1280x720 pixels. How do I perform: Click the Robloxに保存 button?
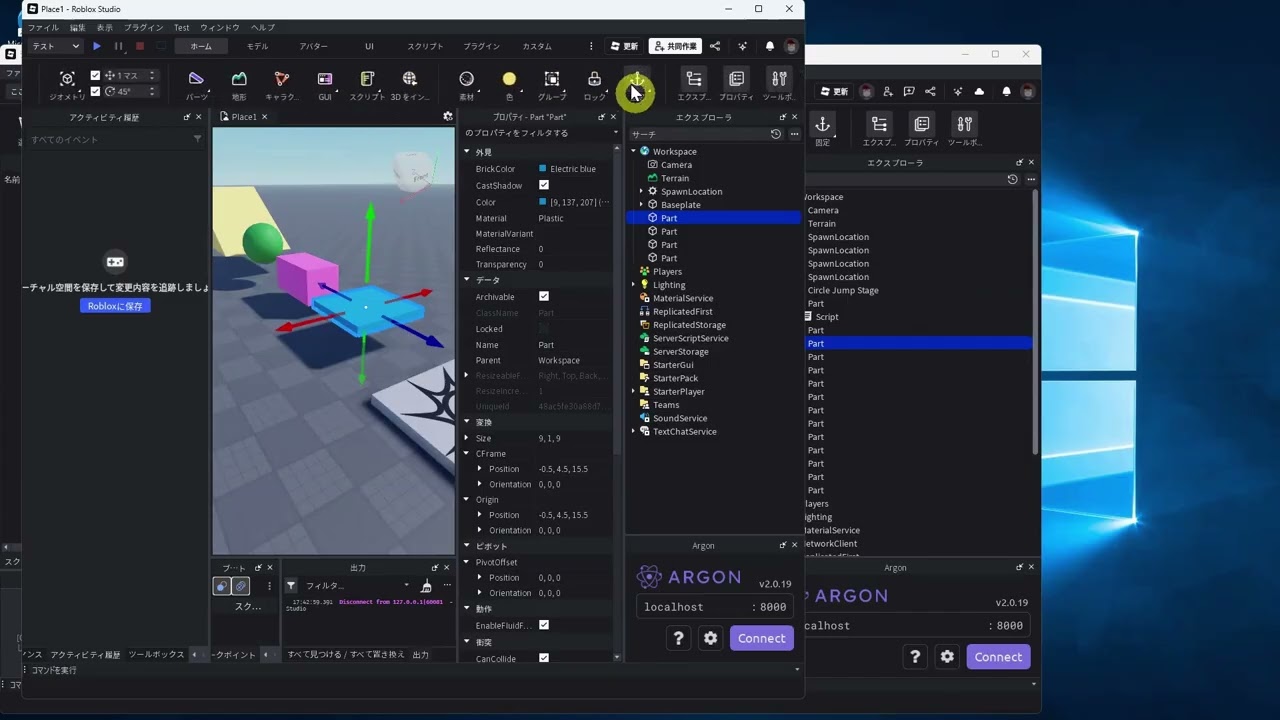pos(115,306)
